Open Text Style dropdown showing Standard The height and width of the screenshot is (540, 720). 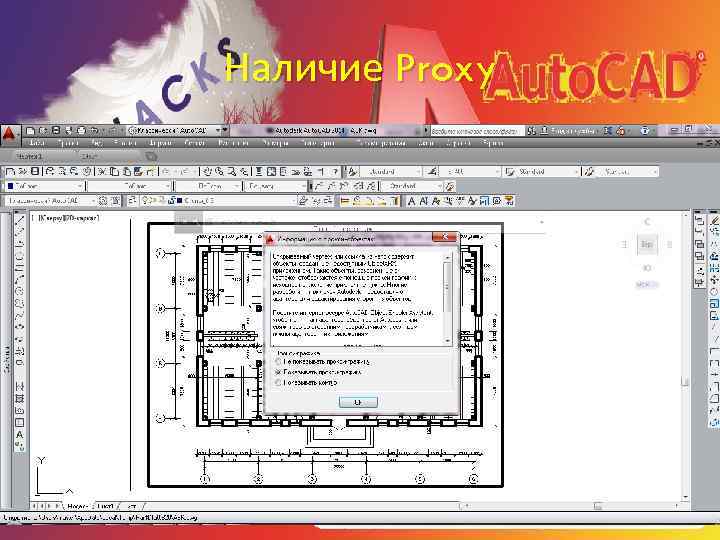(390, 172)
